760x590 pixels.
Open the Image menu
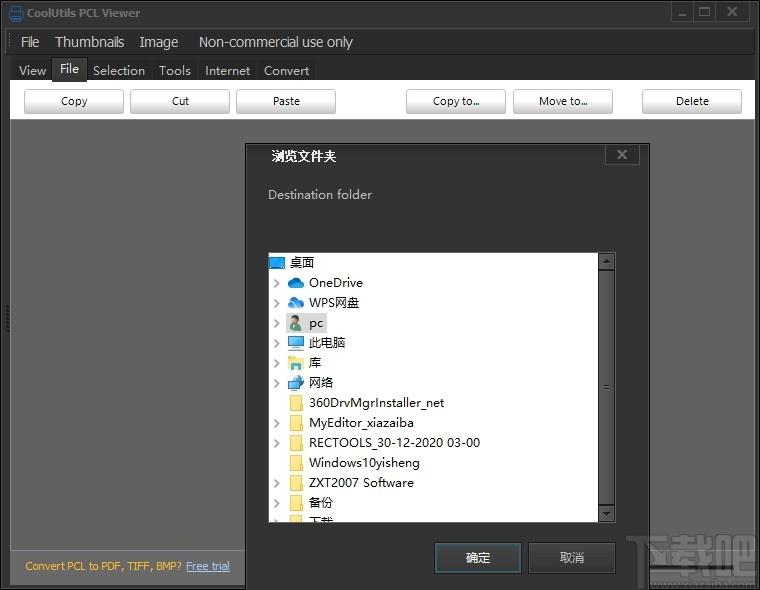click(159, 42)
